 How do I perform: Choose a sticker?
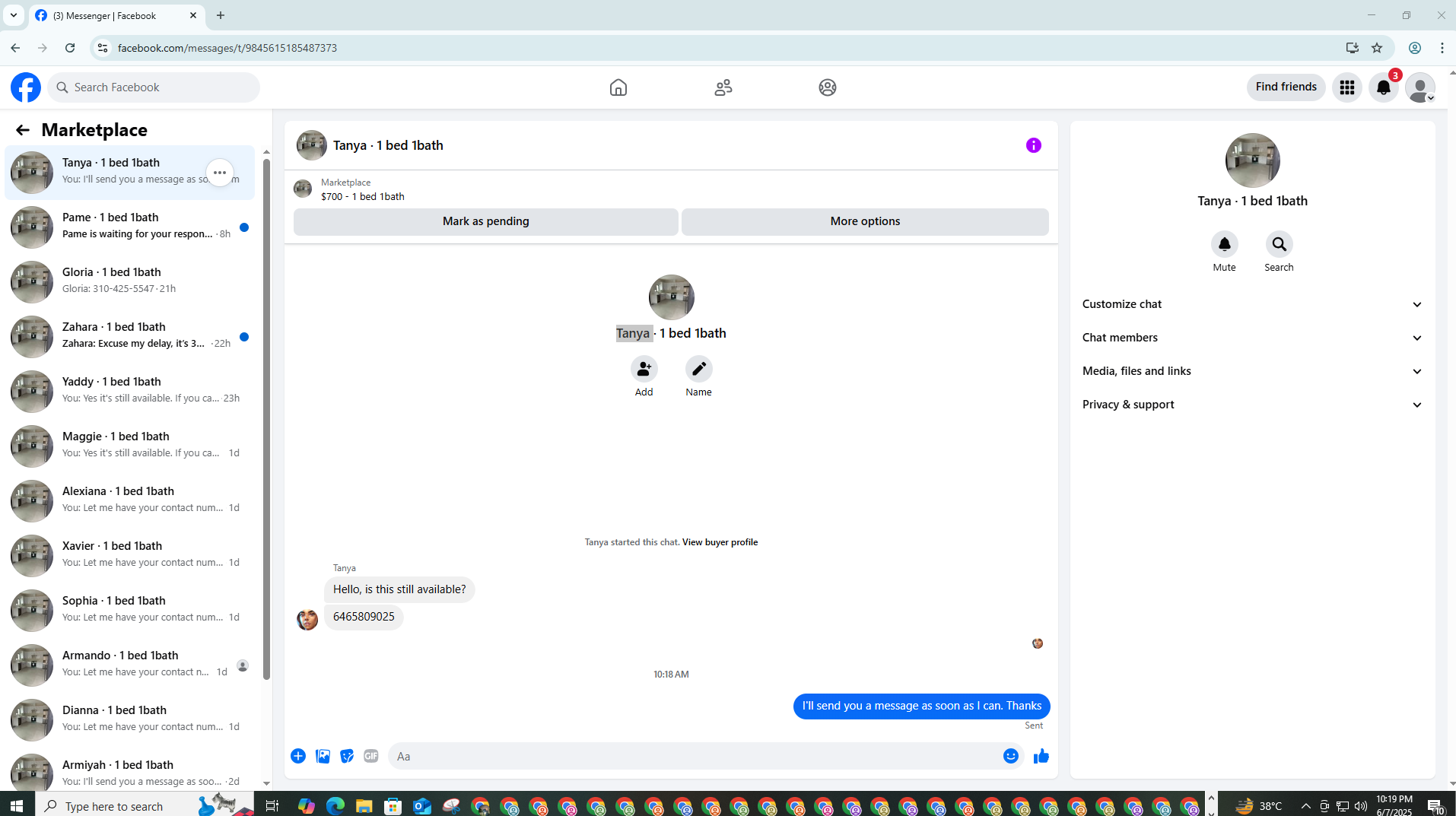pyautogui.click(x=347, y=756)
